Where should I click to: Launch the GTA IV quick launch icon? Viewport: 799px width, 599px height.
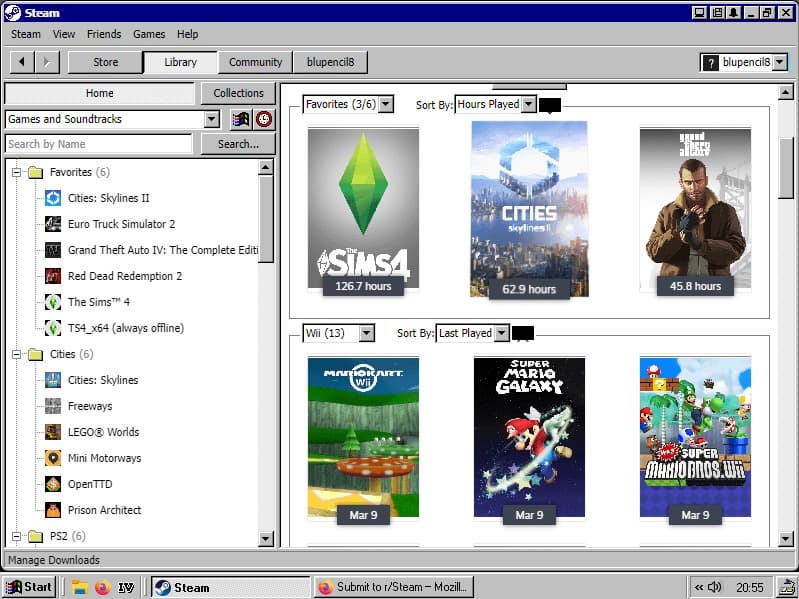pos(126,587)
